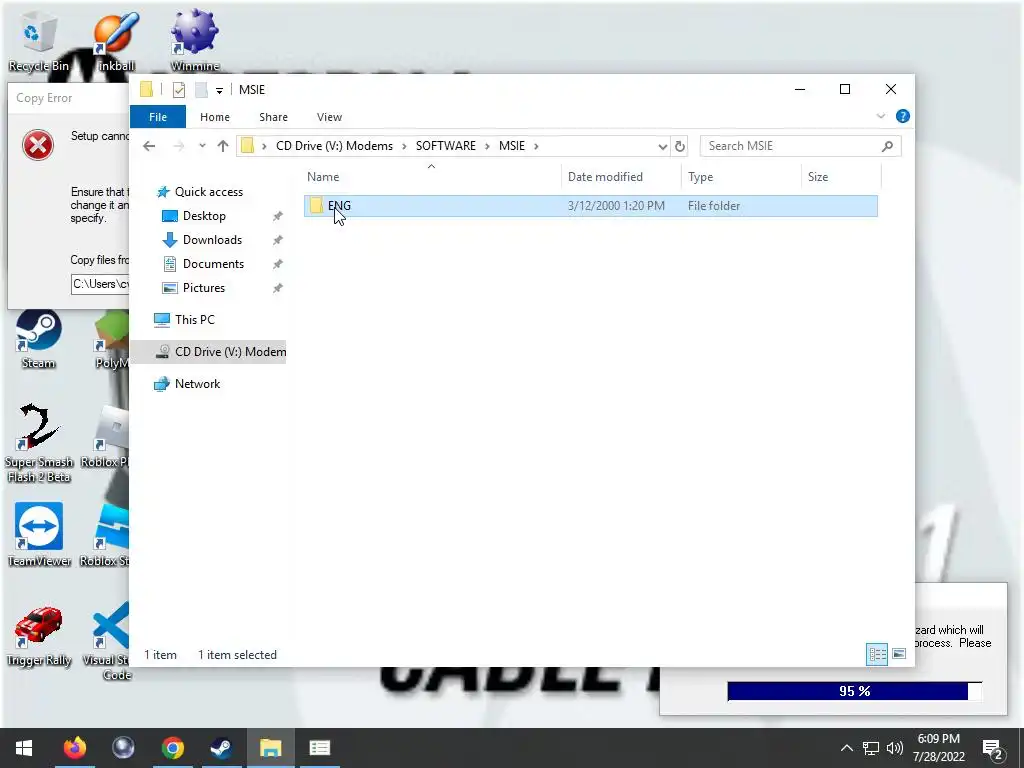Launch the inkball desktop shortcut
The image size is (1024, 768).
[116, 42]
